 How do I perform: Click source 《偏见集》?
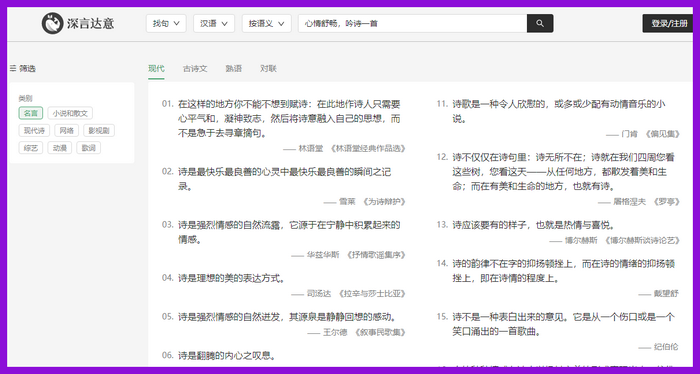(662, 133)
